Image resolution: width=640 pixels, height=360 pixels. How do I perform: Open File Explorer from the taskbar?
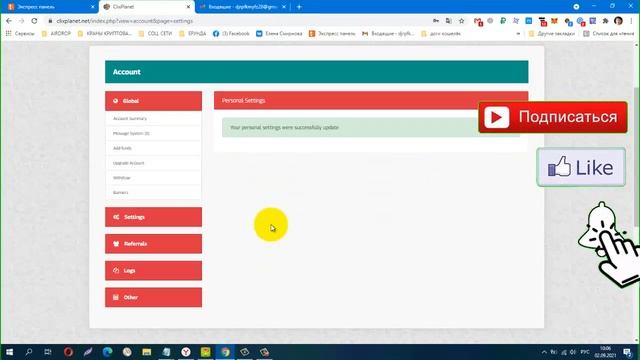[147, 352]
